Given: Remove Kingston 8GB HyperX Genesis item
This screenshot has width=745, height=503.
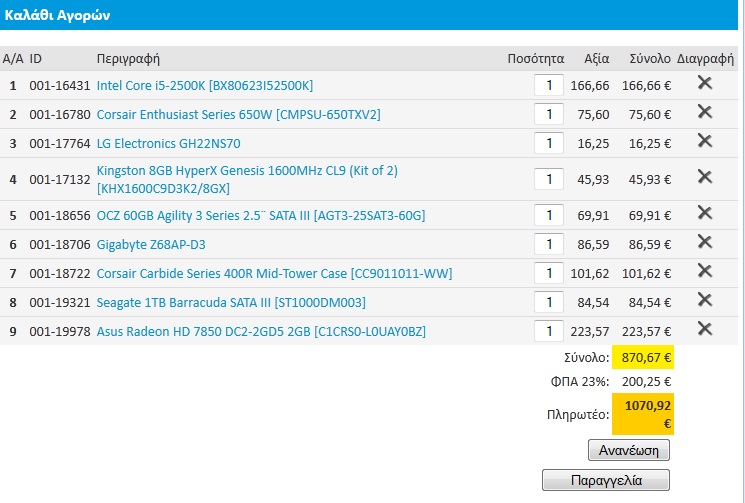Looking at the screenshot, I should pyautogui.click(x=704, y=178).
